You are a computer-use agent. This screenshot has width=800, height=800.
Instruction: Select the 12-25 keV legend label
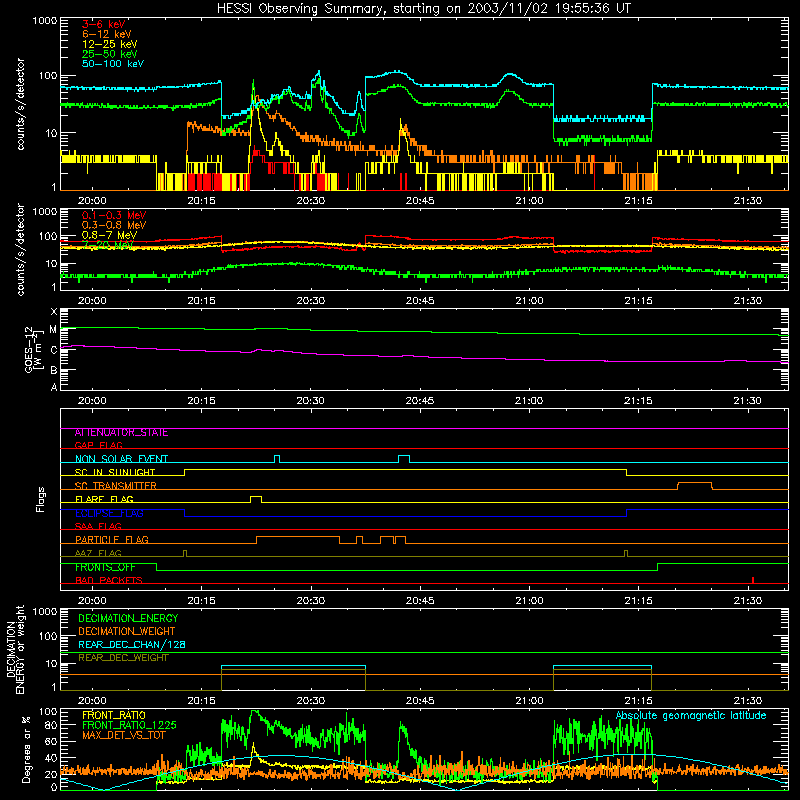pyautogui.click(x=110, y=44)
